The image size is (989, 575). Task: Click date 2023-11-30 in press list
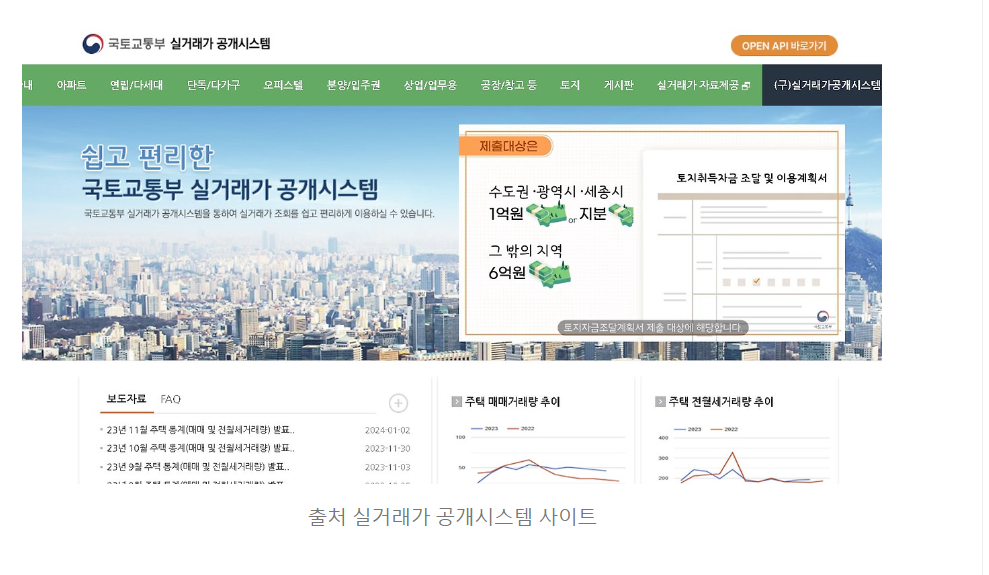[x=387, y=449]
